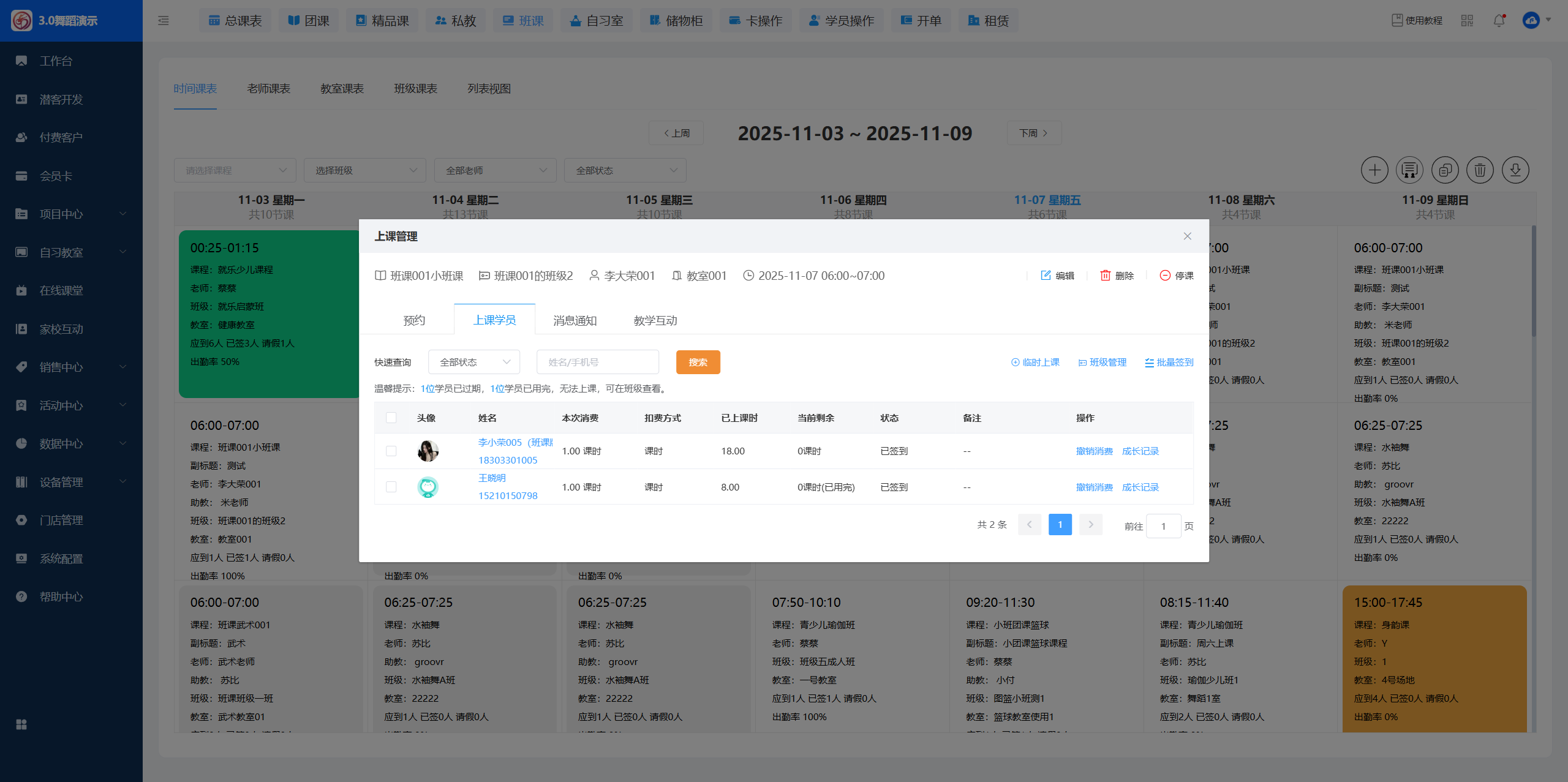Tick the checkbox for 王晓明 row

point(391,487)
